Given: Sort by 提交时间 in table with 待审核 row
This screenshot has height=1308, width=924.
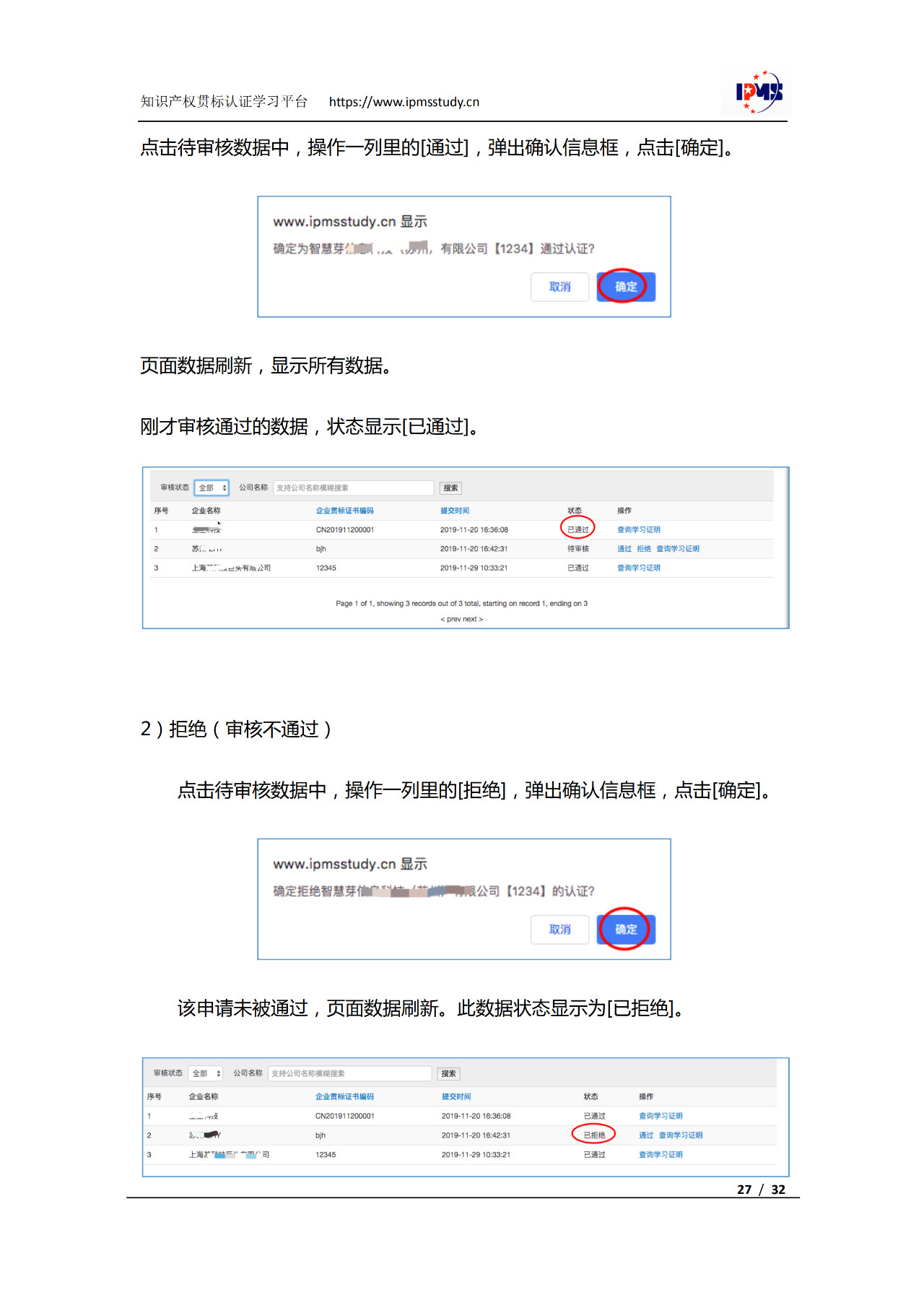Looking at the screenshot, I should [x=455, y=511].
